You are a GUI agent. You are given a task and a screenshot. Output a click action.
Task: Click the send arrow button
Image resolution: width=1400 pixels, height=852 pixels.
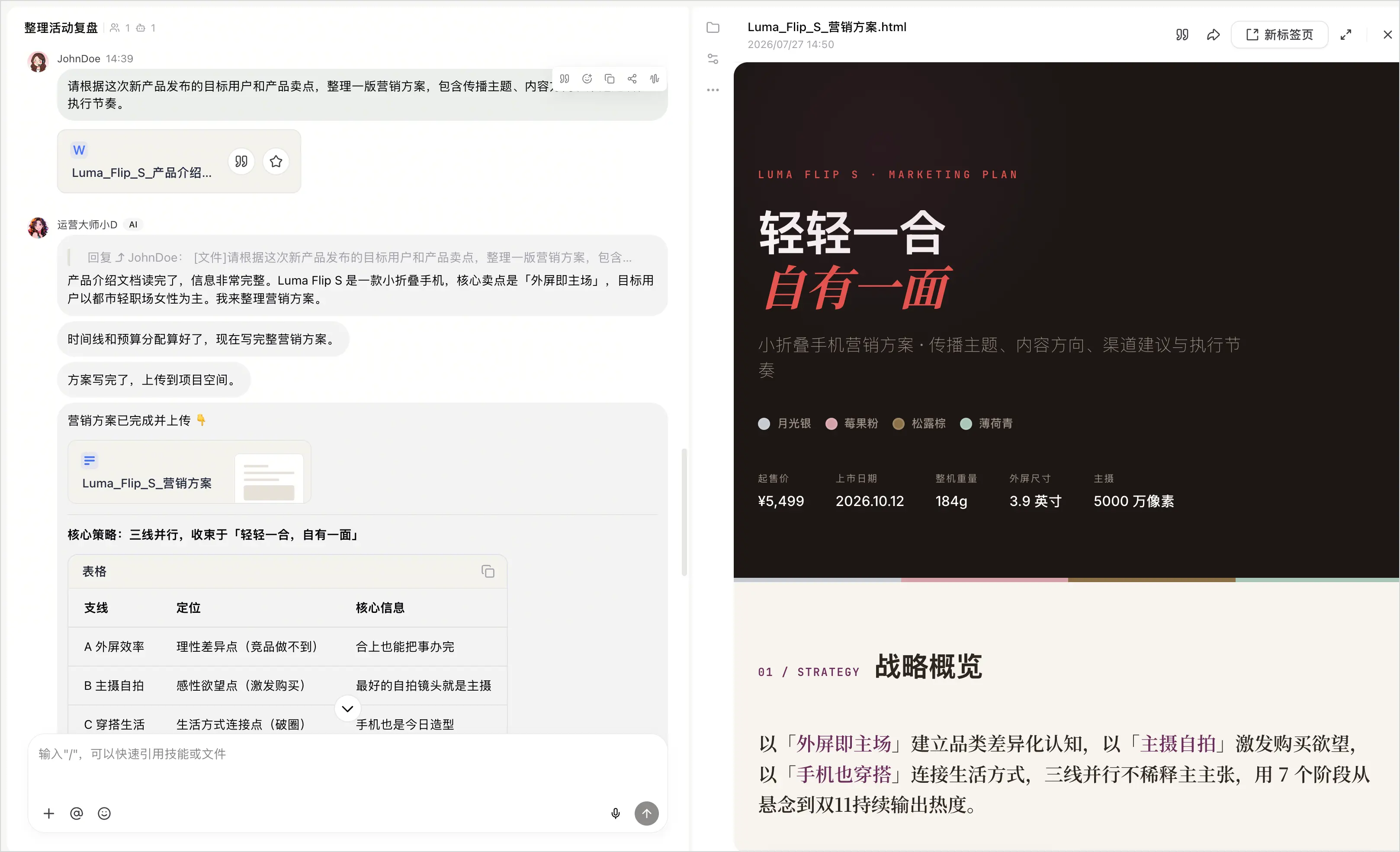point(647,814)
